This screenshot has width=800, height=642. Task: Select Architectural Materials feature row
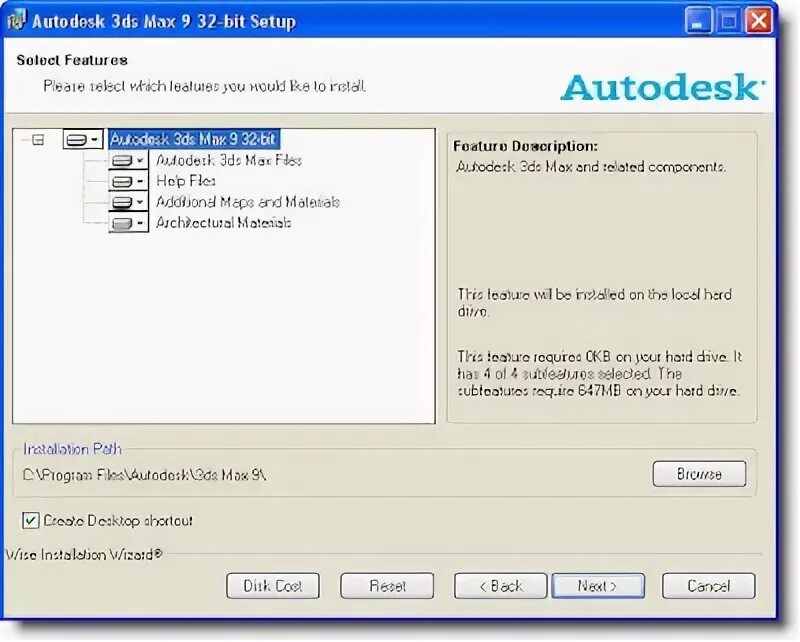pos(223,223)
